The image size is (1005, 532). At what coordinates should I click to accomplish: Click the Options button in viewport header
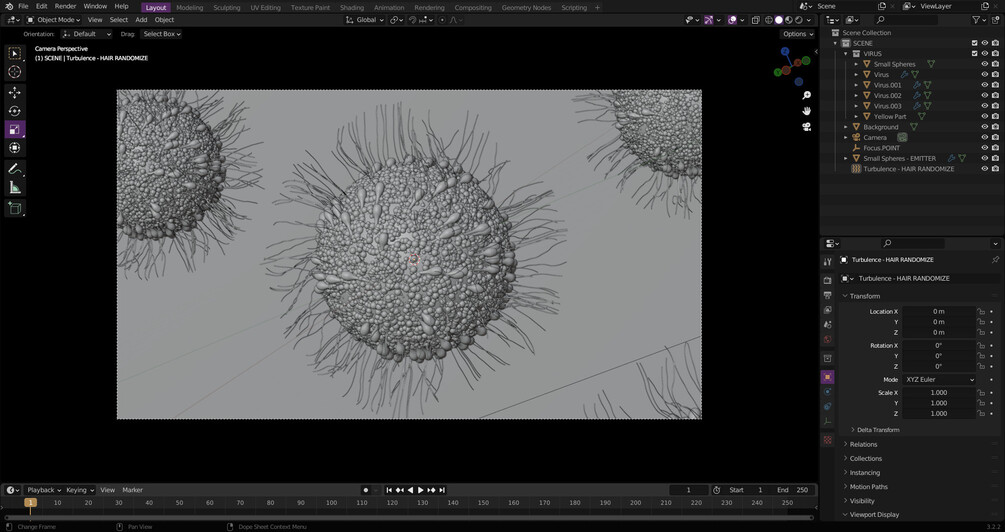point(797,34)
